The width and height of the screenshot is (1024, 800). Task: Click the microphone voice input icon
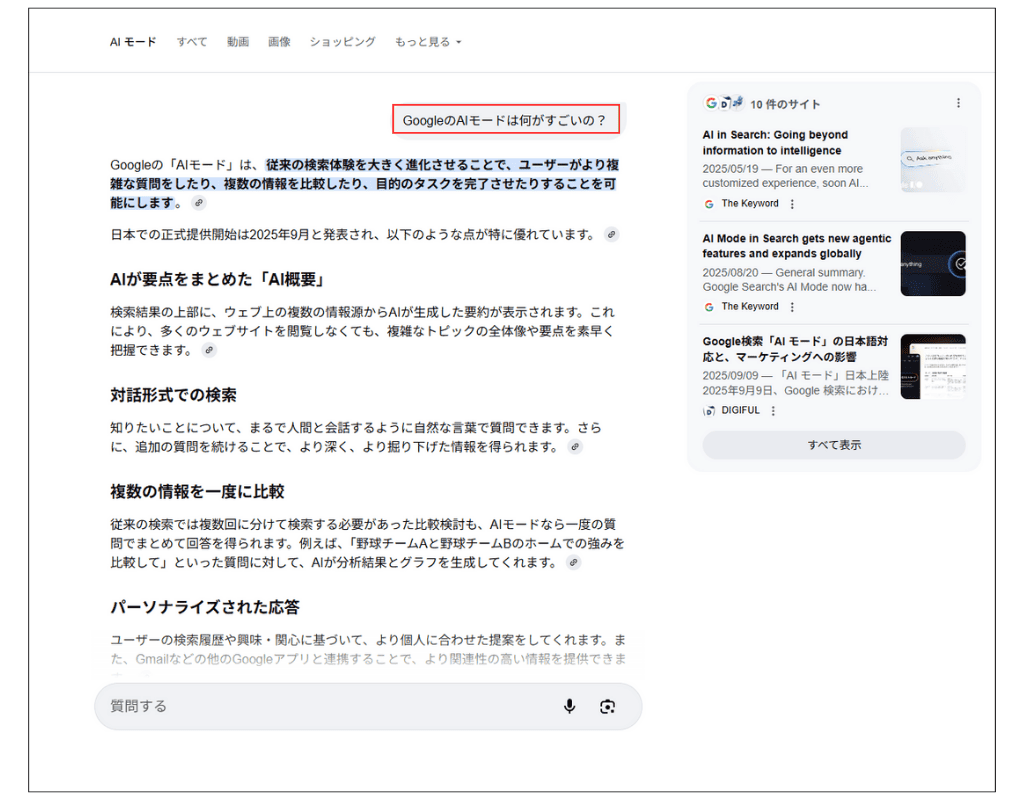569,706
